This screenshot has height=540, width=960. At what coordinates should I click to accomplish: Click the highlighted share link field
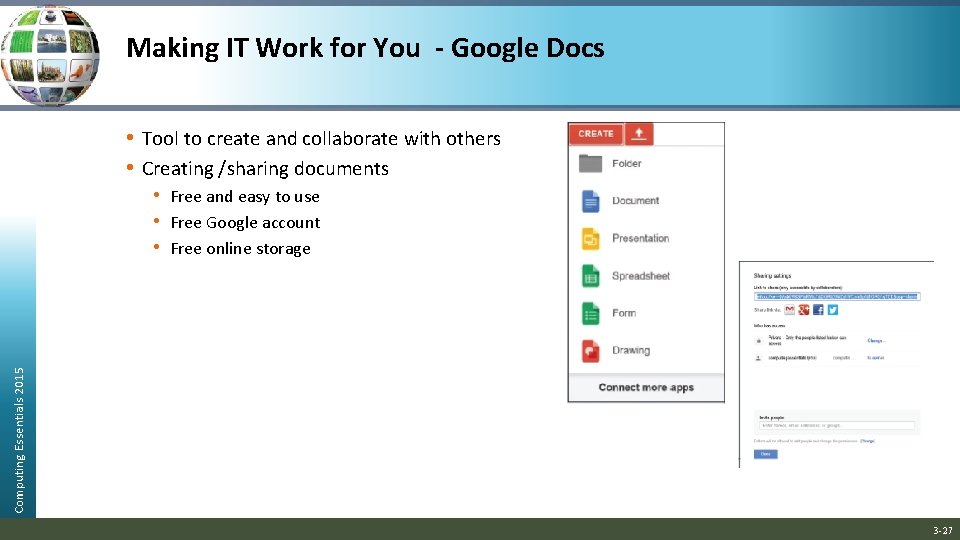[x=836, y=296]
